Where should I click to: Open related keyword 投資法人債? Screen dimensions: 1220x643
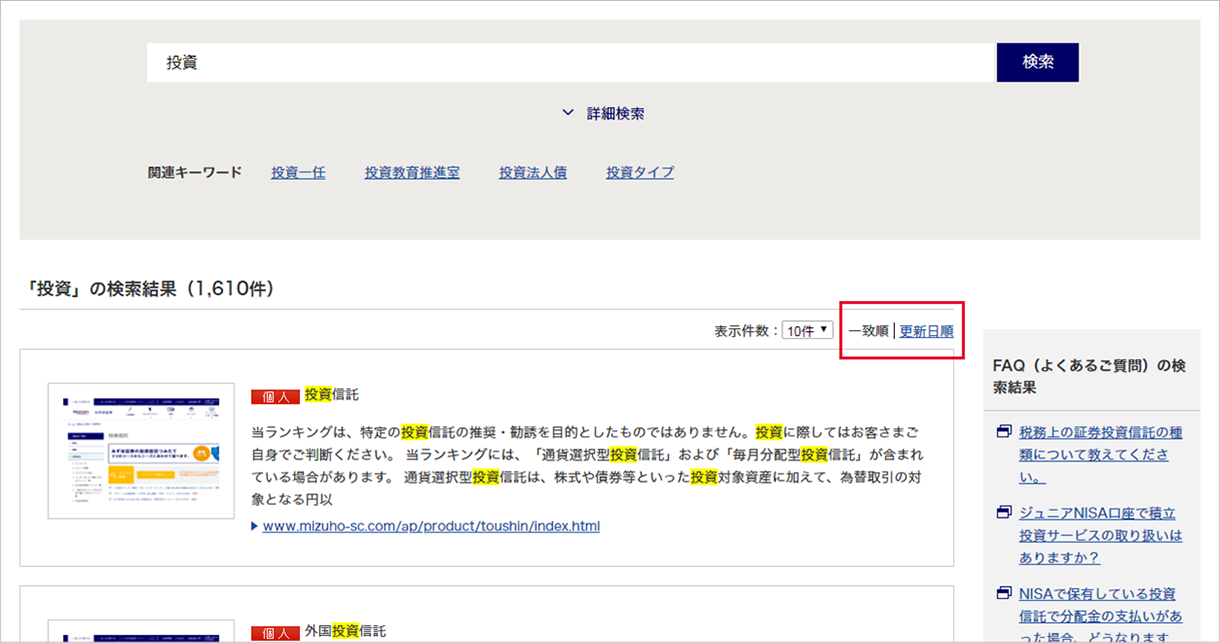(x=533, y=172)
